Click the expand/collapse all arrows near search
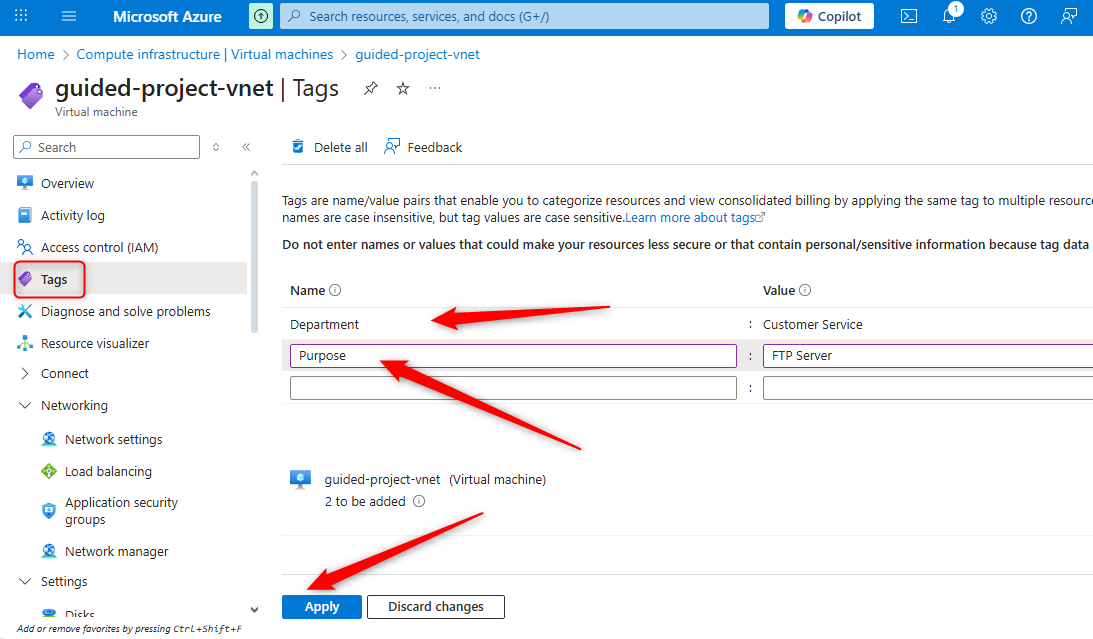 (216, 147)
